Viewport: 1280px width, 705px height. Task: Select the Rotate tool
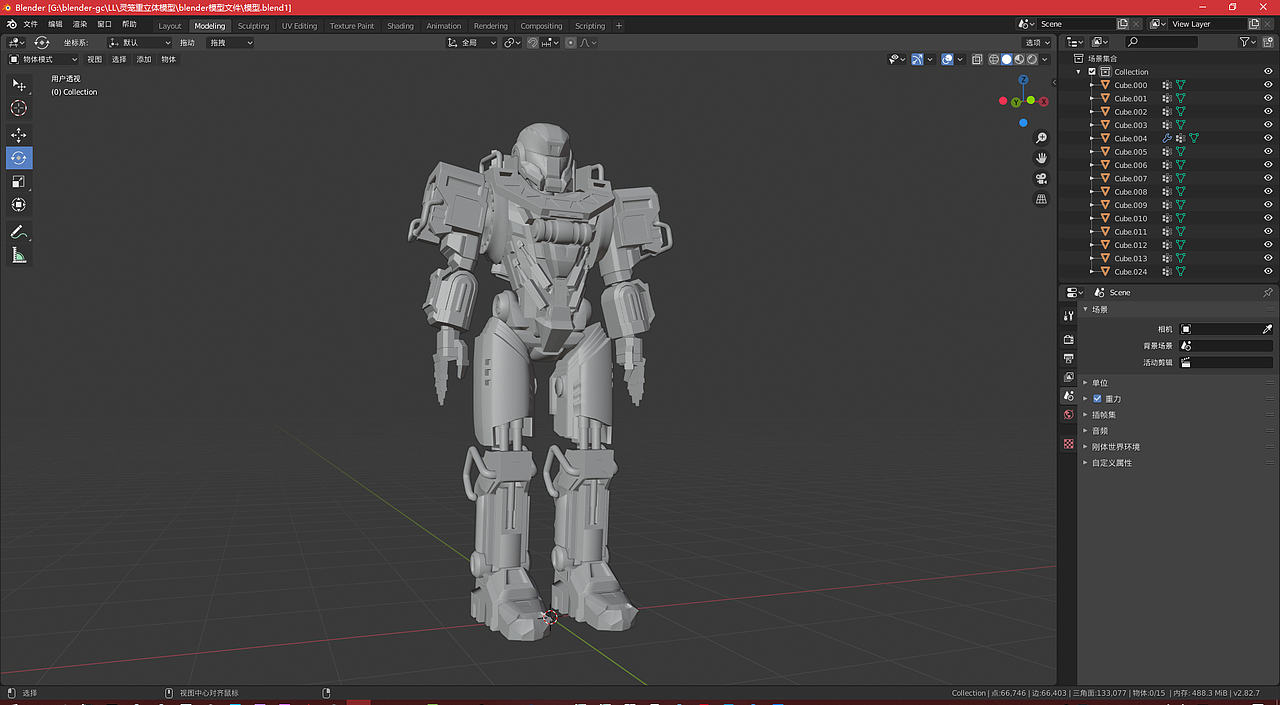19,158
